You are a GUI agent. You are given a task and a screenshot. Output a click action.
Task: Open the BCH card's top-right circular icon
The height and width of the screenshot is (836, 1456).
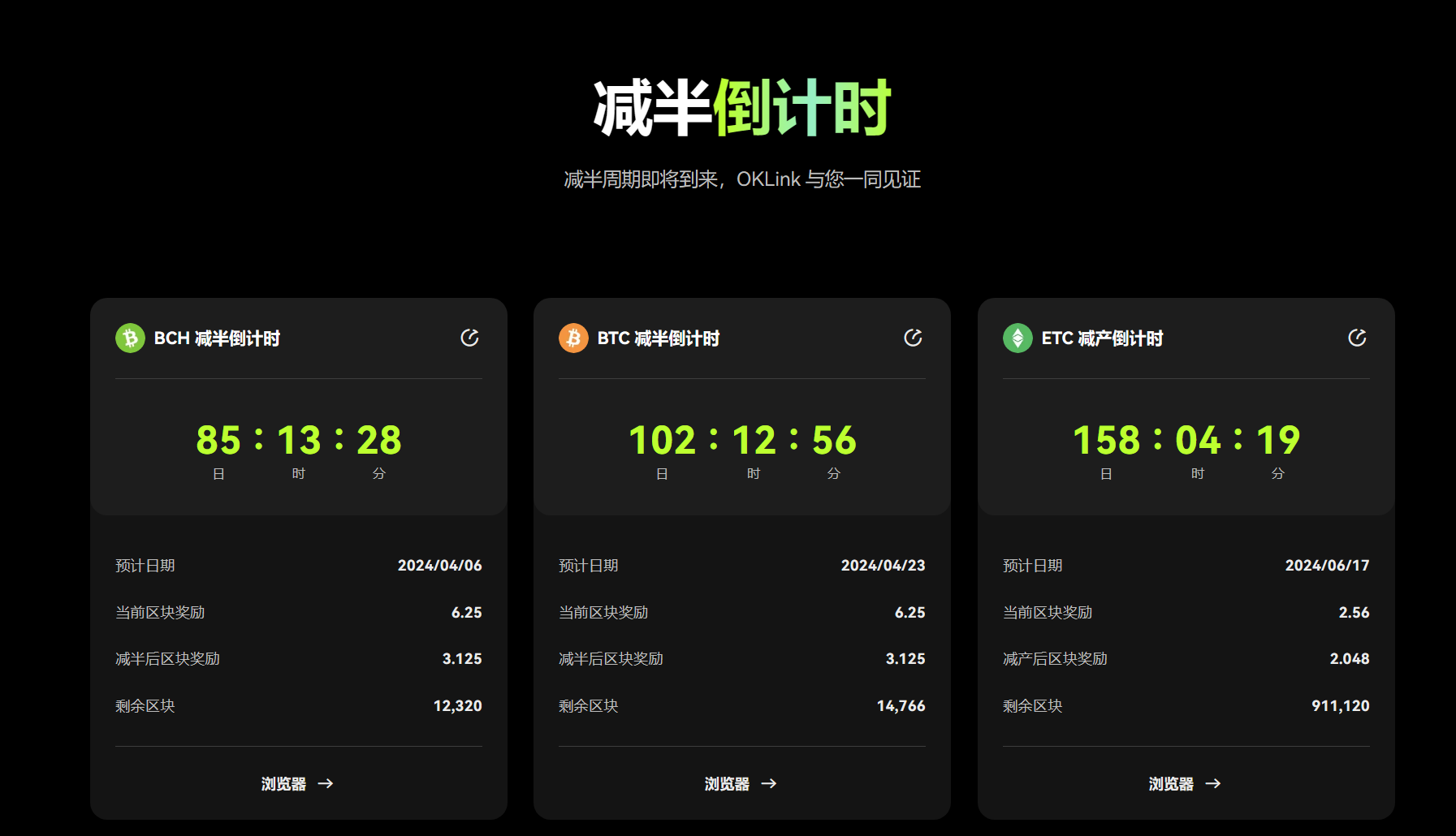[469, 338]
